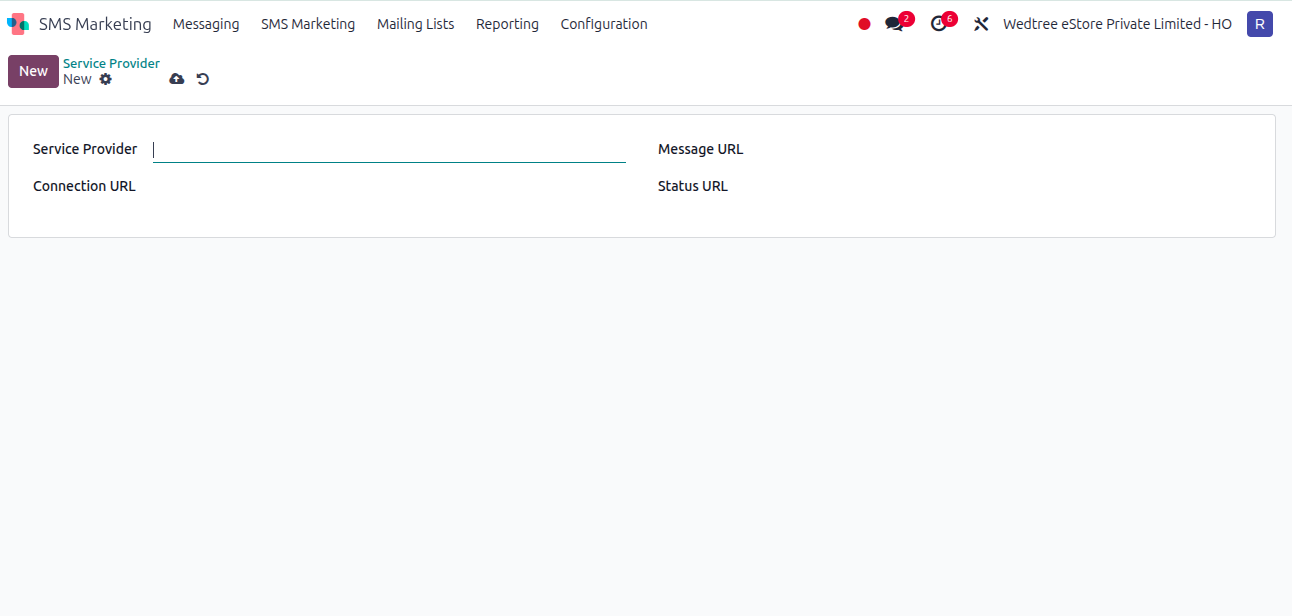Open the activities clock icon
This screenshot has height=616, width=1292.
tap(939, 23)
